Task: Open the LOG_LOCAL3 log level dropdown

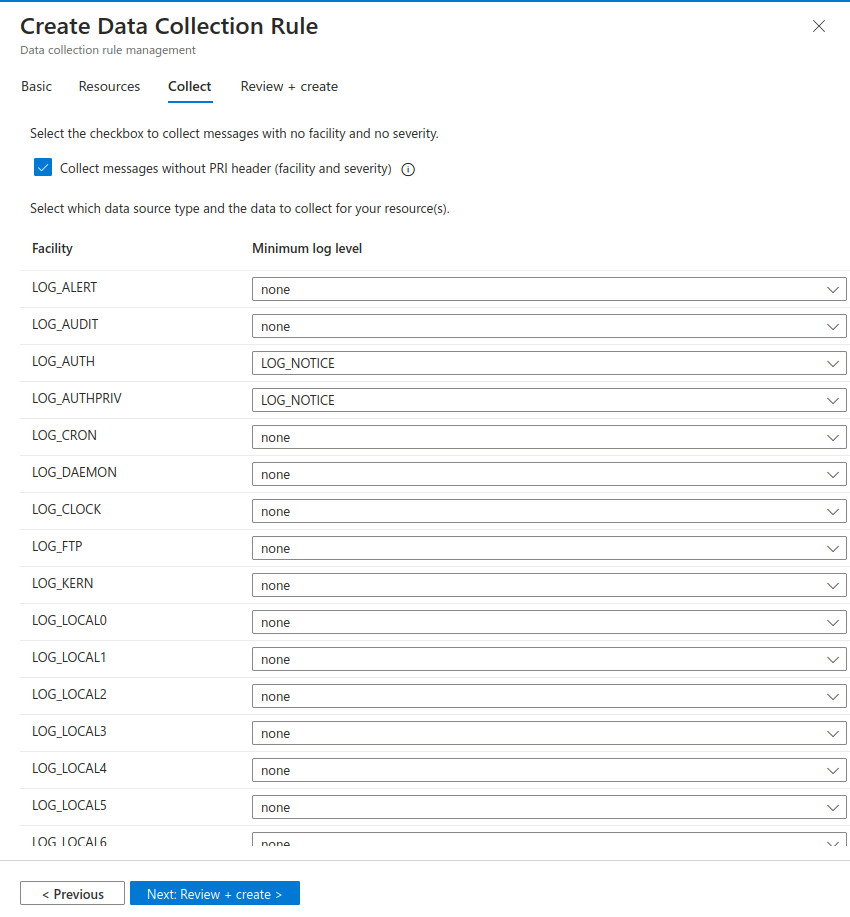Action: (548, 733)
